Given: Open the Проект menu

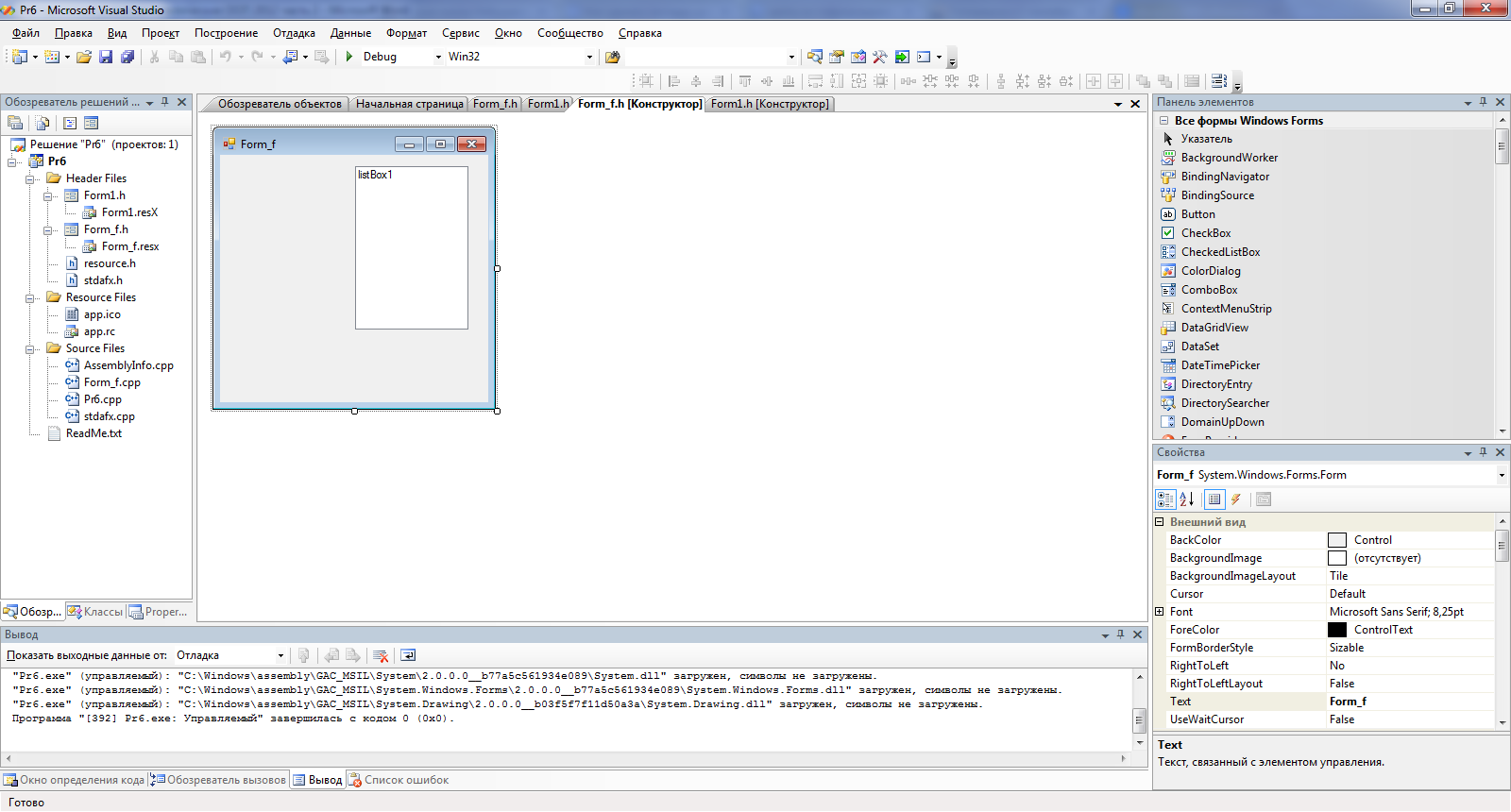Looking at the screenshot, I should tap(161, 33).
